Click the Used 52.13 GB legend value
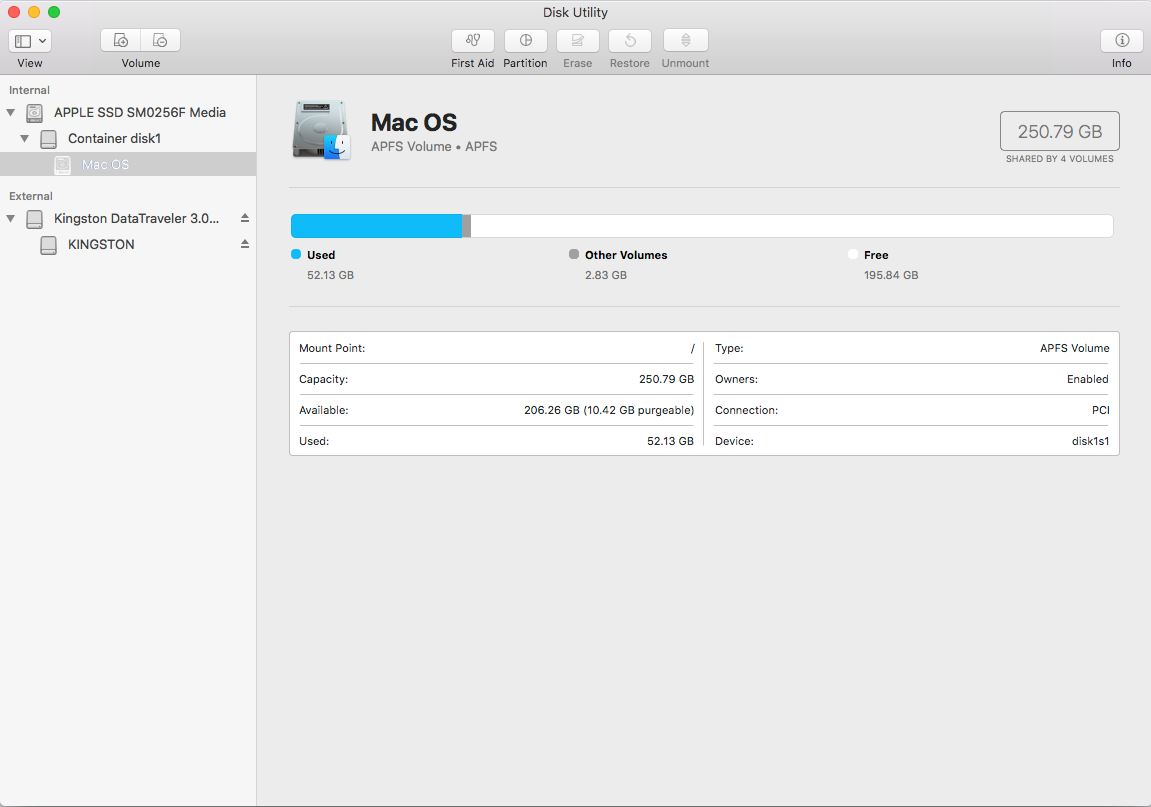This screenshot has height=807, width=1151. pyautogui.click(x=330, y=275)
